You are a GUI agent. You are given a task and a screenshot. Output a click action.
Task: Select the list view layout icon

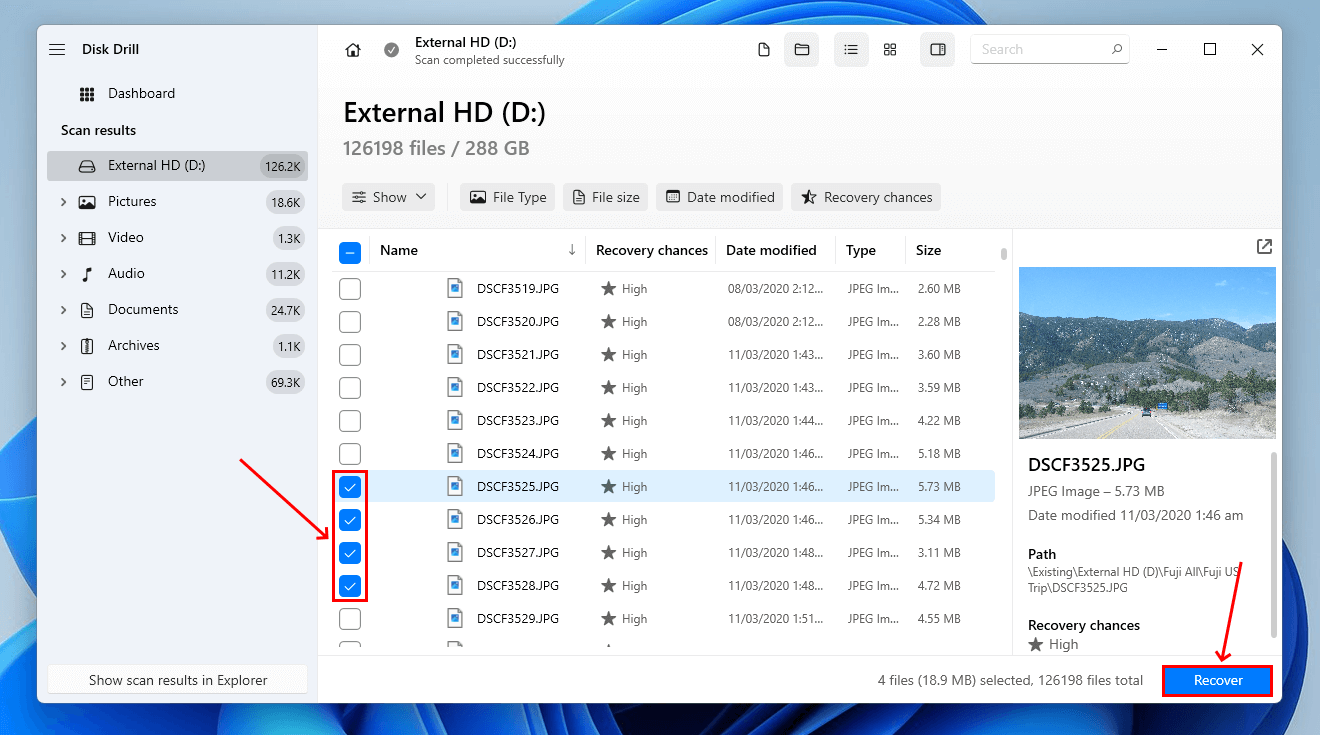coord(851,50)
